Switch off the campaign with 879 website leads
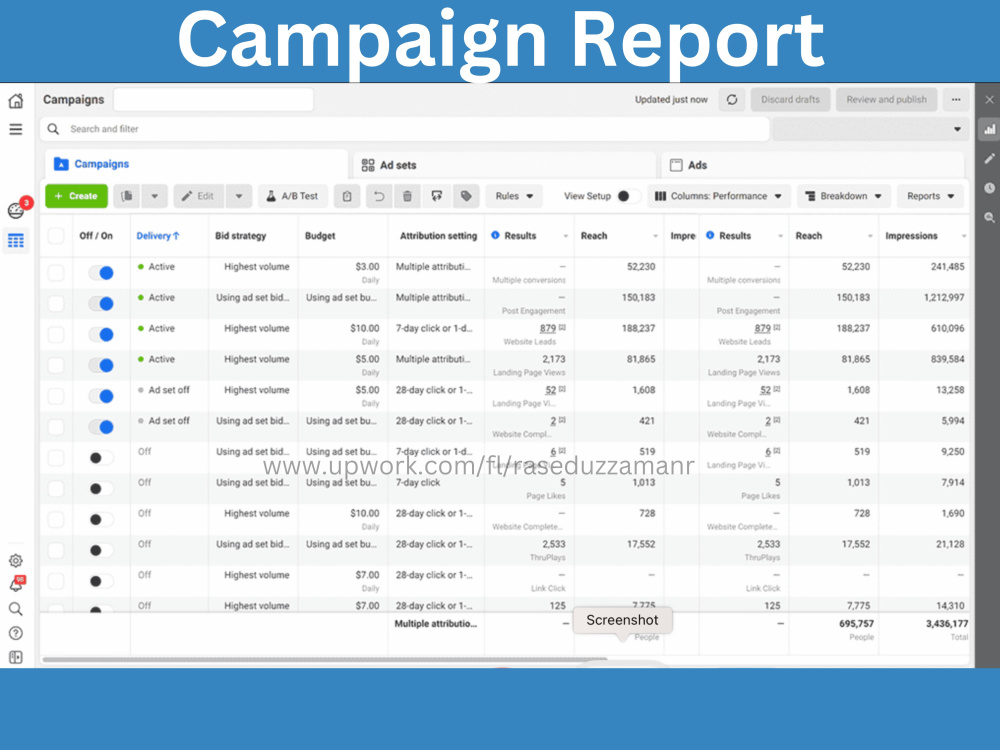 [101, 334]
